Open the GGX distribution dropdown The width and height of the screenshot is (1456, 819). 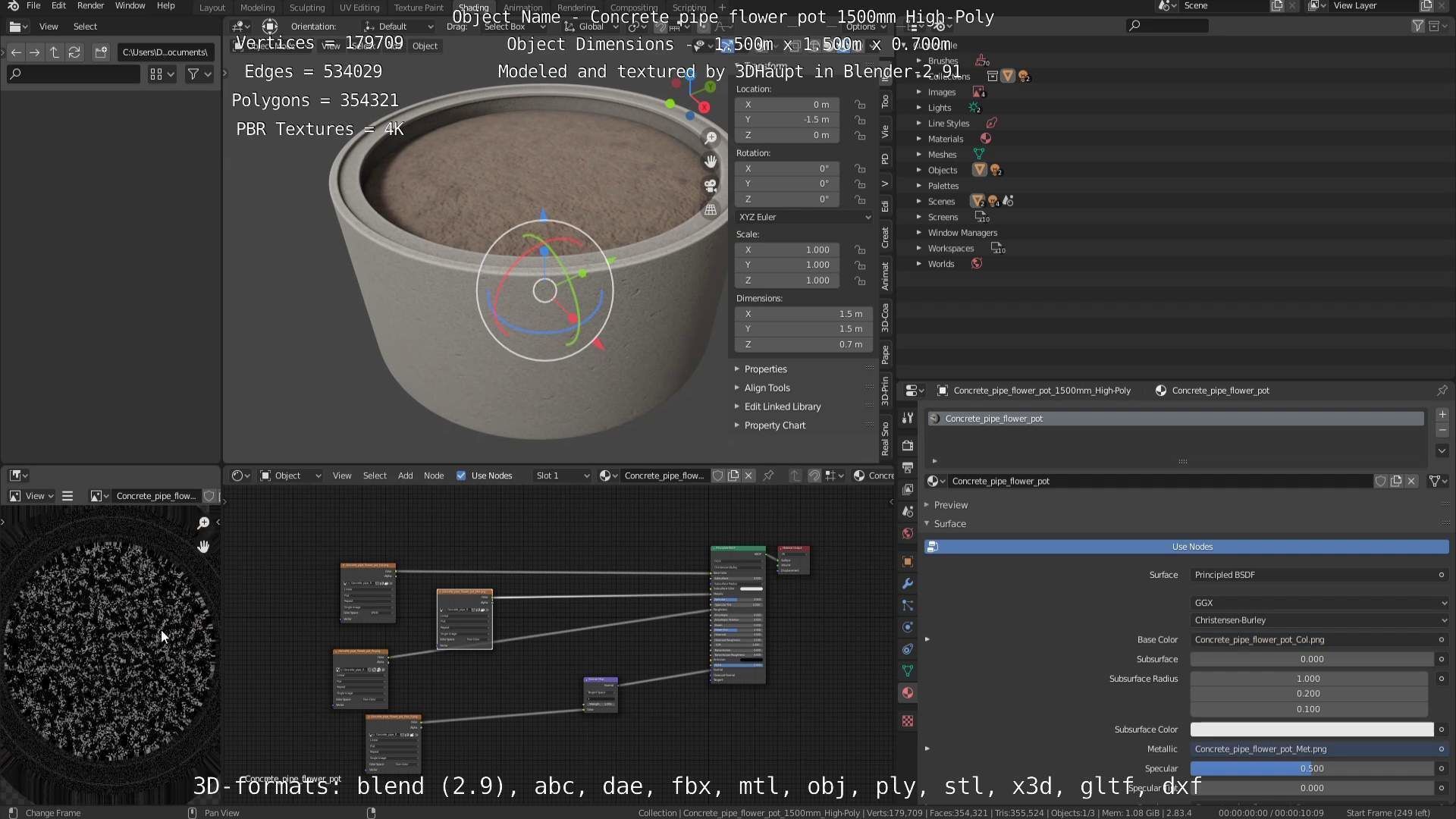coord(1319,603)
